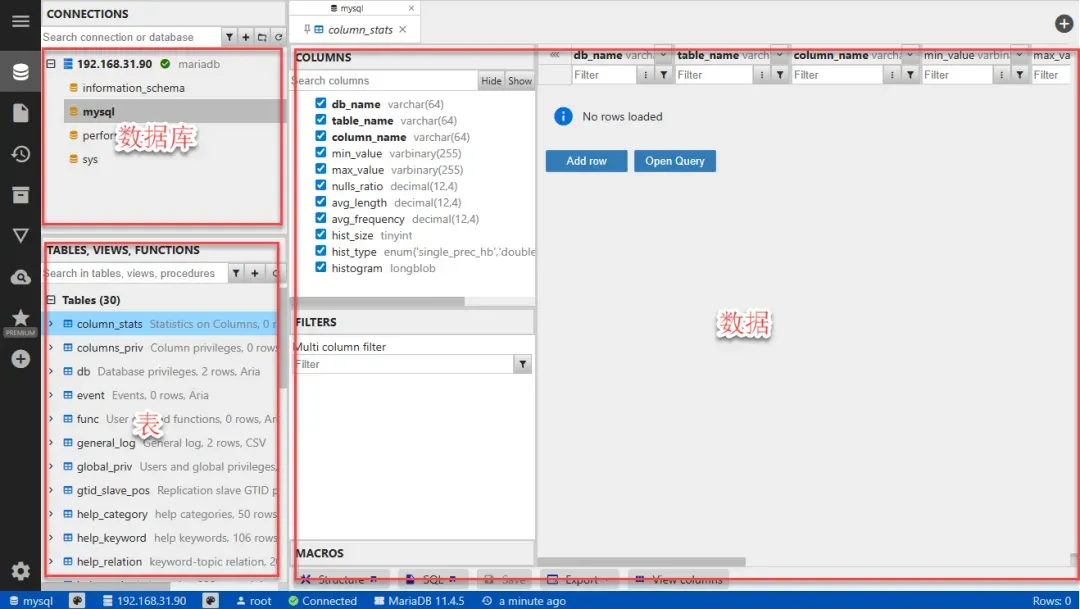Select the column_stats tab
Image resolution: width=1080 pixels, height=609 pixels.
click(360, 30)
